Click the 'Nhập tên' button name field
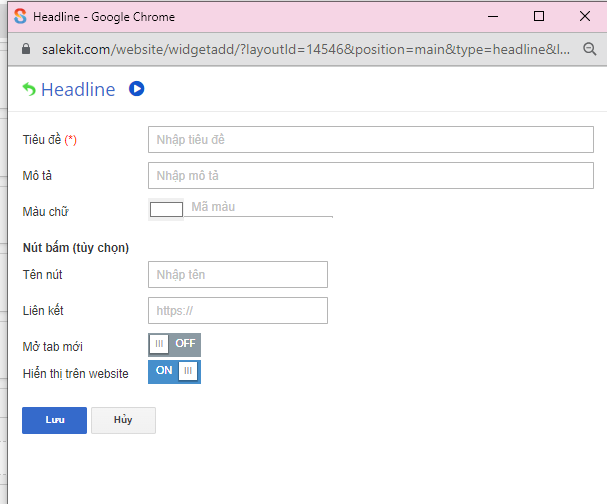The width and height of the screenshot is (607, 504). click(x=238, y=274)
